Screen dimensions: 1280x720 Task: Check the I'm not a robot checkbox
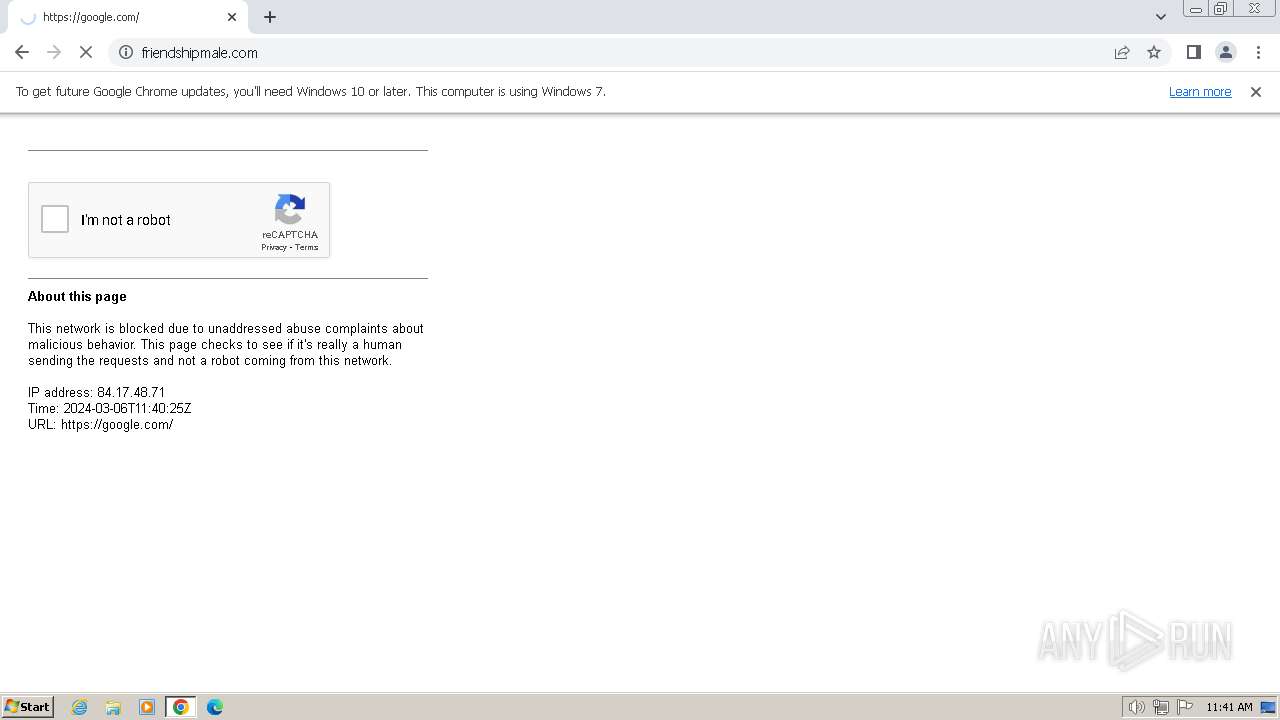55,219
